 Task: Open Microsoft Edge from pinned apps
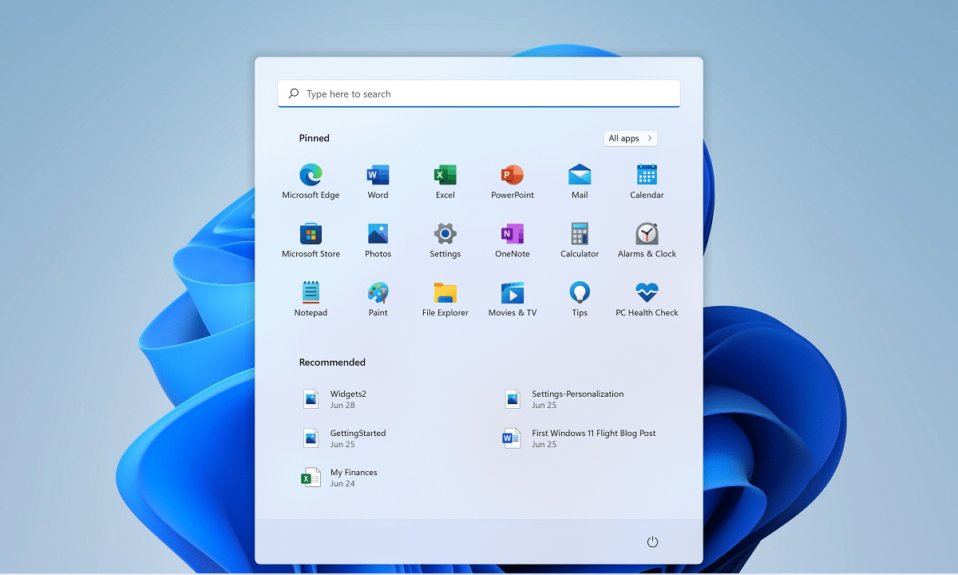point(310,181)
